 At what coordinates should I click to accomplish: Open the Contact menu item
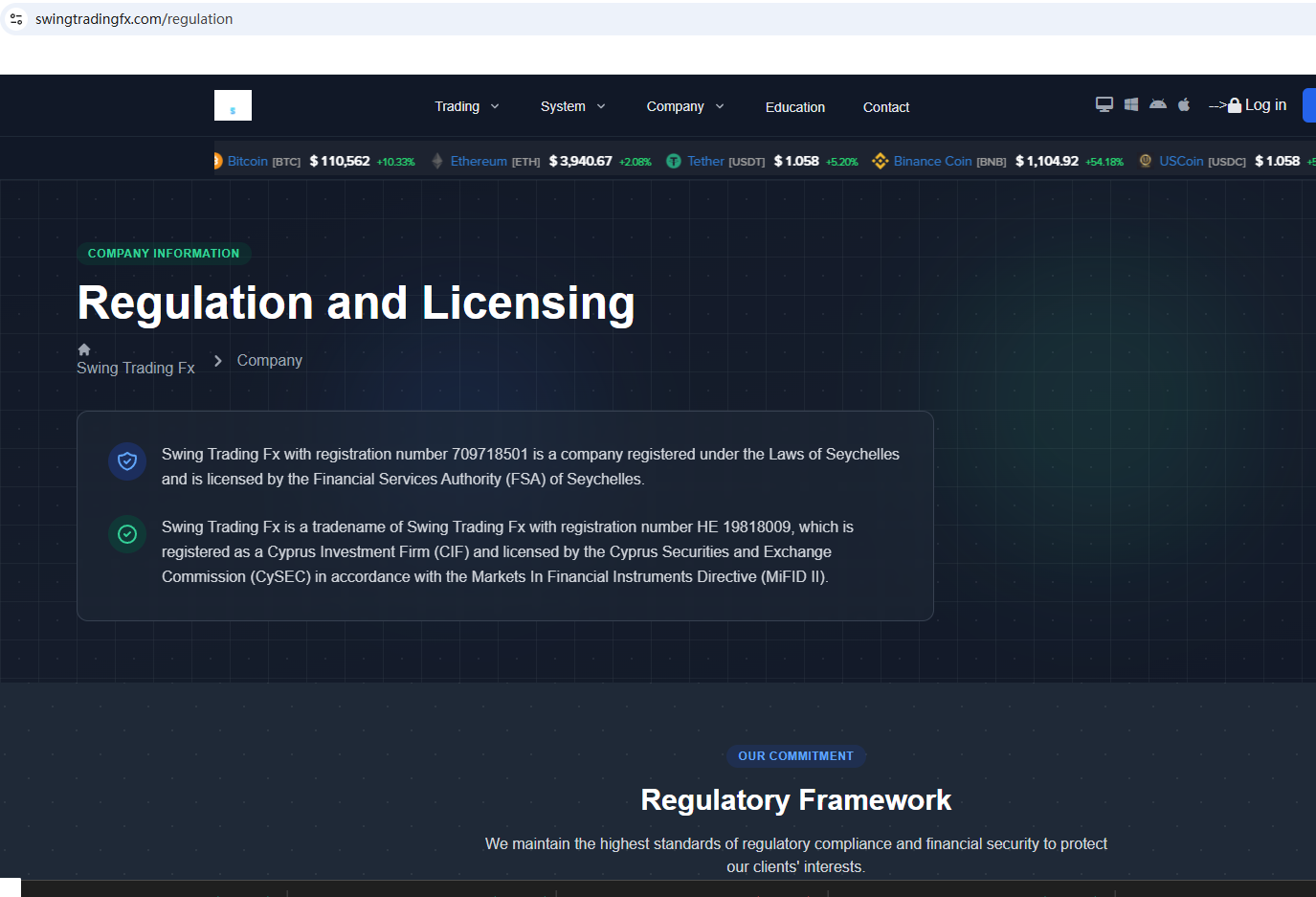point(885,107)
